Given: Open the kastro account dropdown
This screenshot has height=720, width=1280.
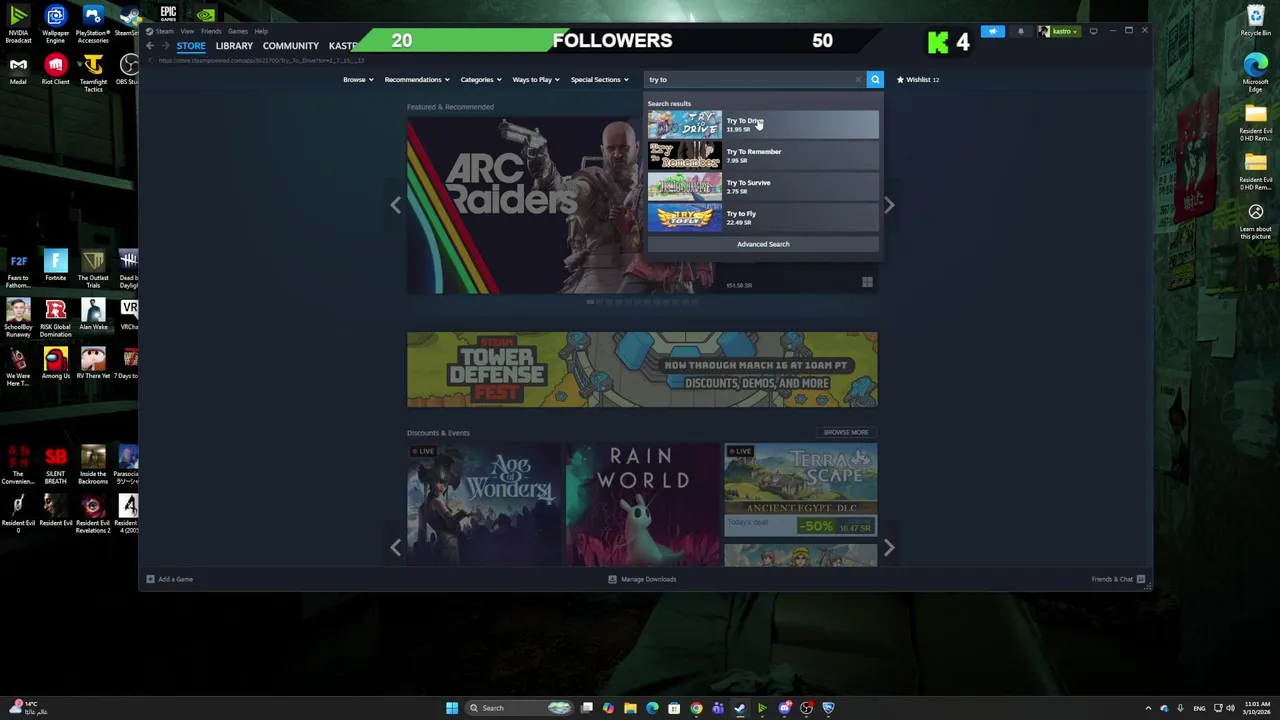Looking at the screenshot, I should [x=1058, y=31].
